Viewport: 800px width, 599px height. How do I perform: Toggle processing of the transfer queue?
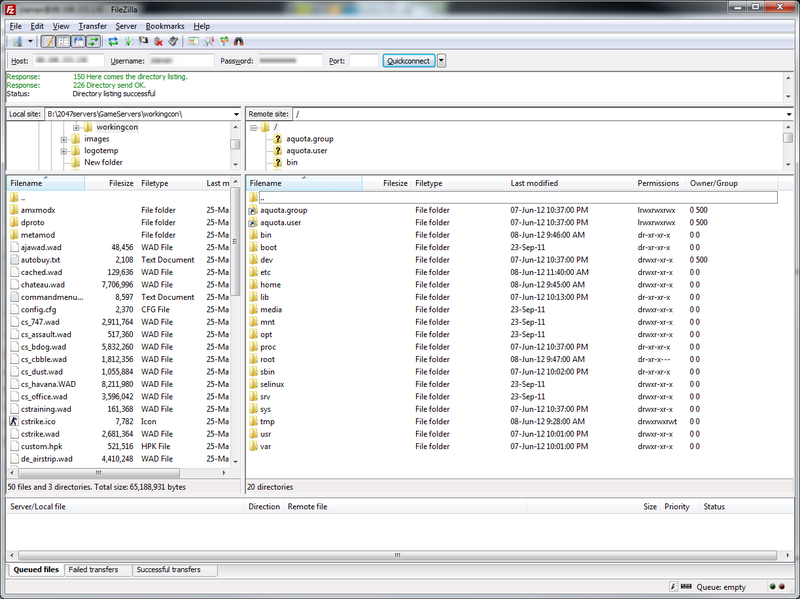[x=129, y=41]
